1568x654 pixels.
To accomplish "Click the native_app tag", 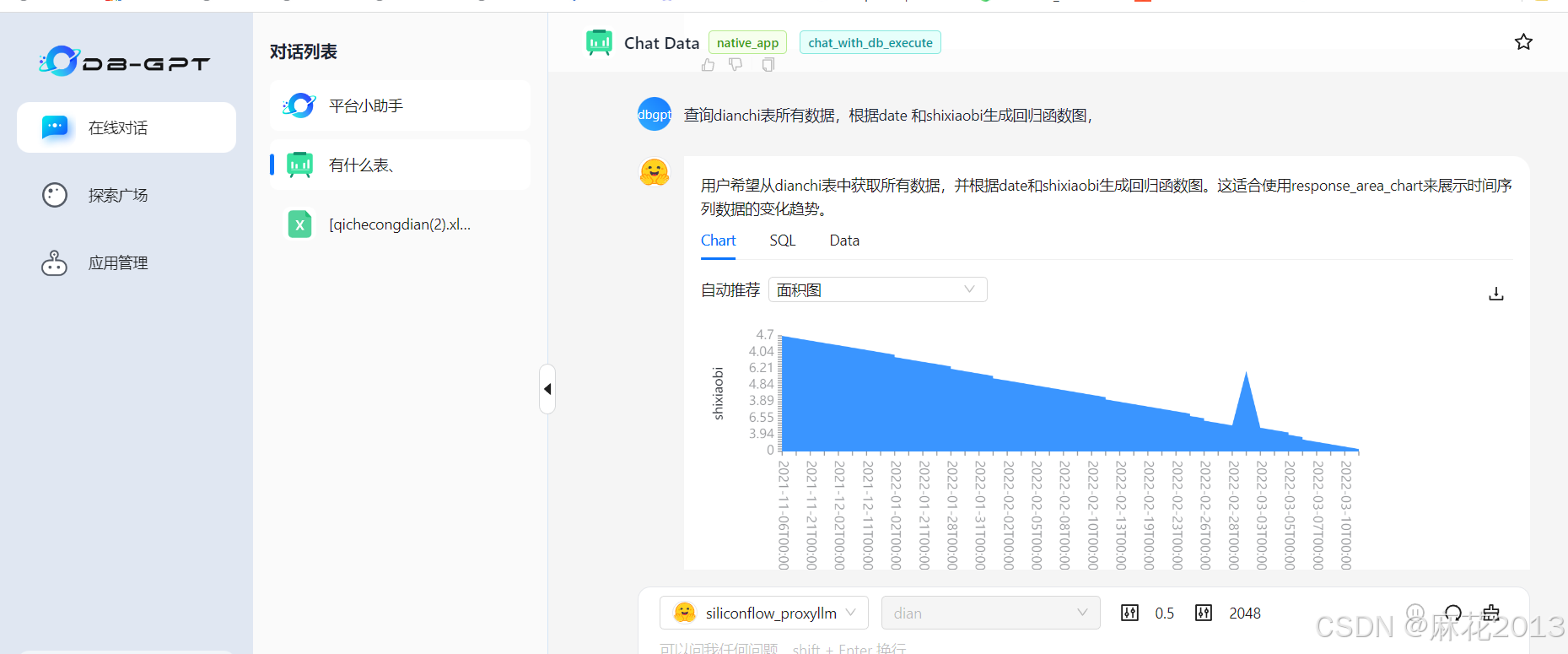I will pyautogui.click(x=747, y=42).
